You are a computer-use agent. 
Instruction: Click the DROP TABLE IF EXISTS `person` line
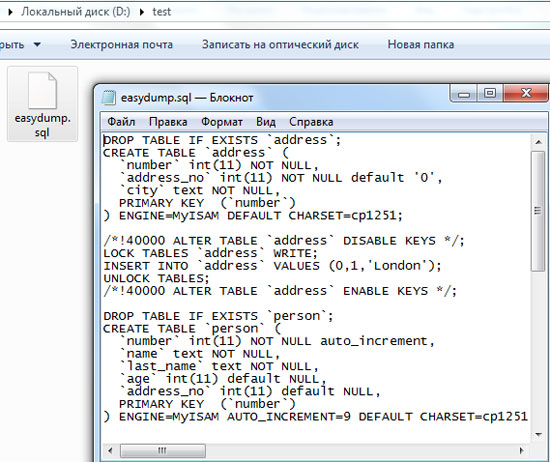pyautogui.click(x=218, y=316)
